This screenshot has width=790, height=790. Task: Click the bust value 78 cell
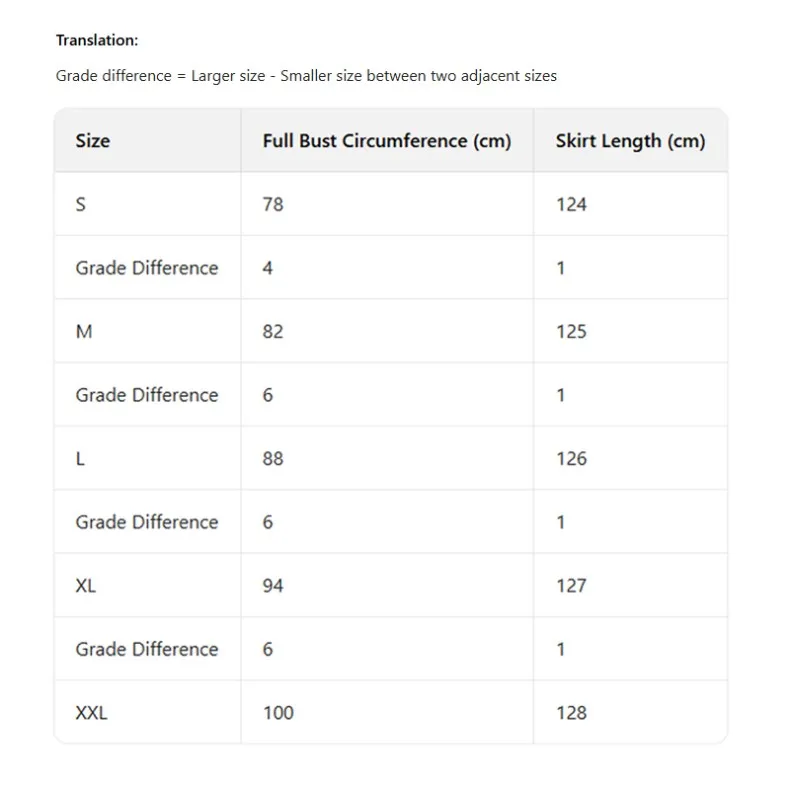point(273,204)
